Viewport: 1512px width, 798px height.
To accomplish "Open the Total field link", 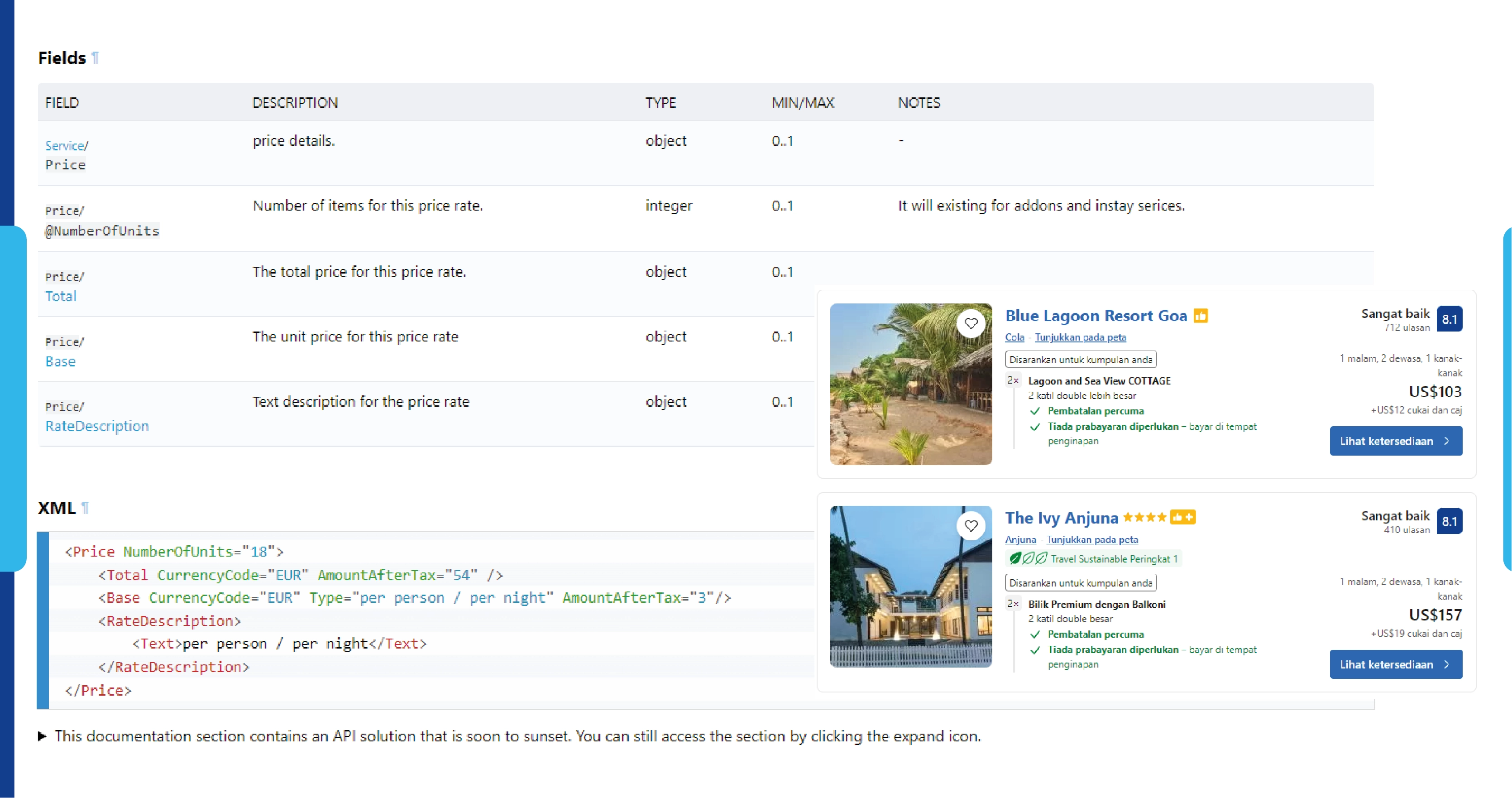I will [x=61, y=297].
